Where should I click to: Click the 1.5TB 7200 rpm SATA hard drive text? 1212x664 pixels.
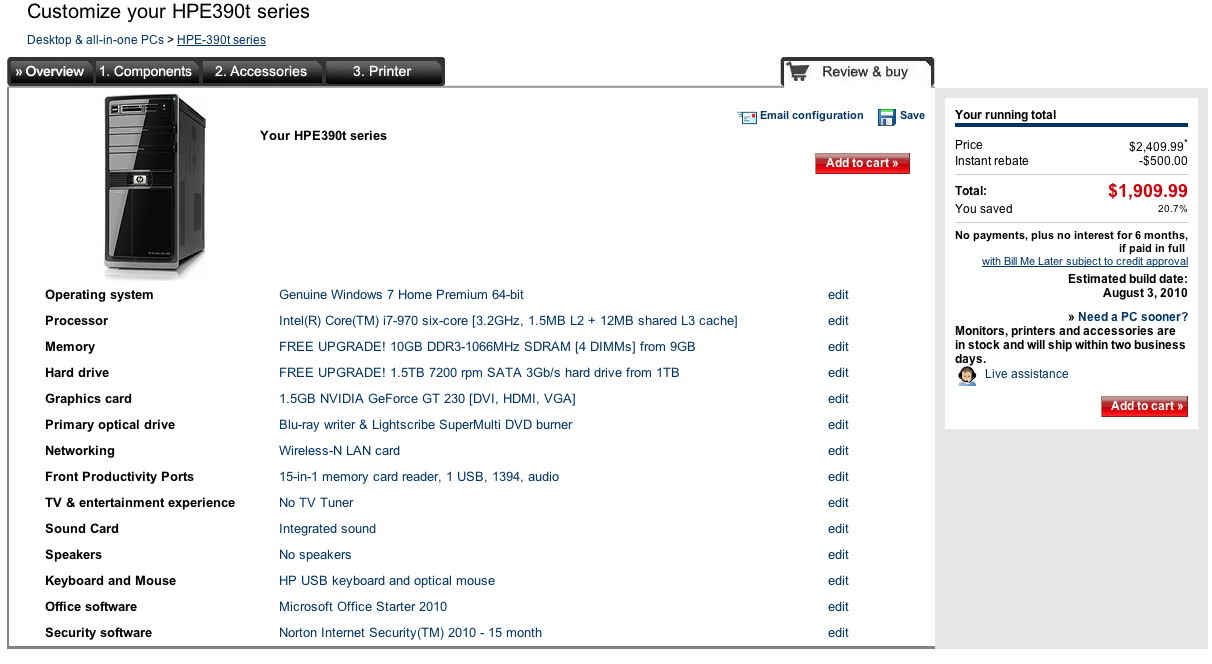coord(479,373)
